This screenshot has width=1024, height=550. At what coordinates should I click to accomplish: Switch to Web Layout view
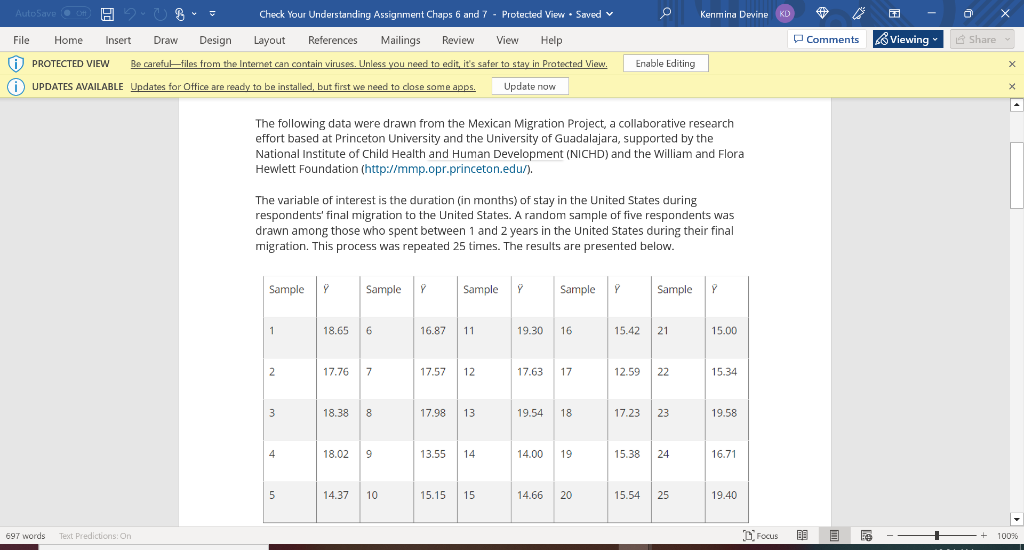click(x=867, y=536)
